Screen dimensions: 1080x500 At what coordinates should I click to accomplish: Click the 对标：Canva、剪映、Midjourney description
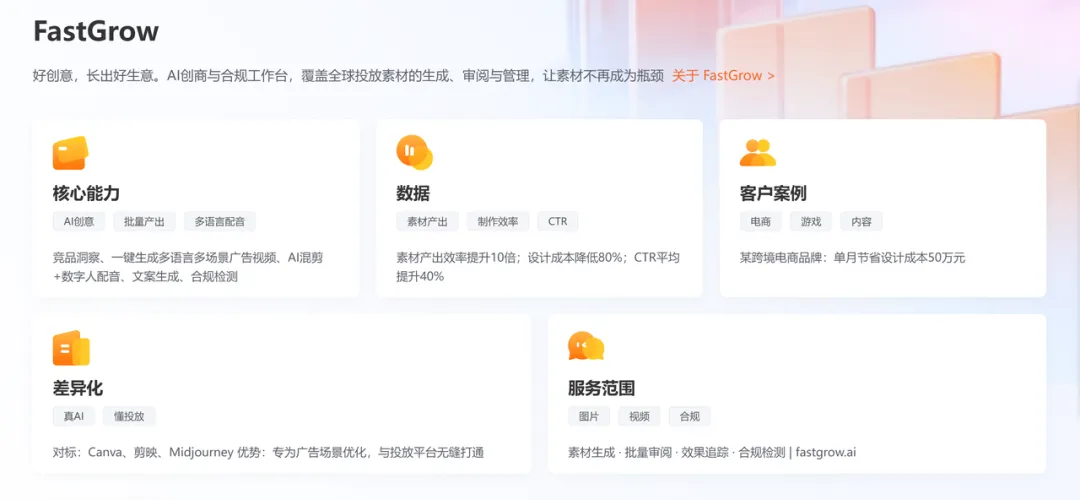pyautogui.click(x=268, y=452)
